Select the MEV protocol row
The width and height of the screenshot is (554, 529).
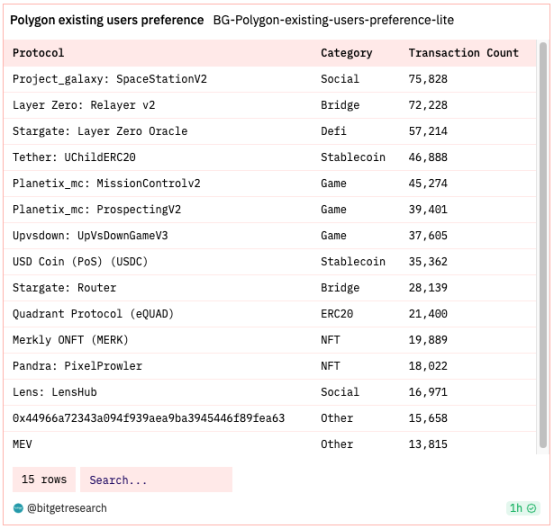pyautogui.click(x=270, y=444)
